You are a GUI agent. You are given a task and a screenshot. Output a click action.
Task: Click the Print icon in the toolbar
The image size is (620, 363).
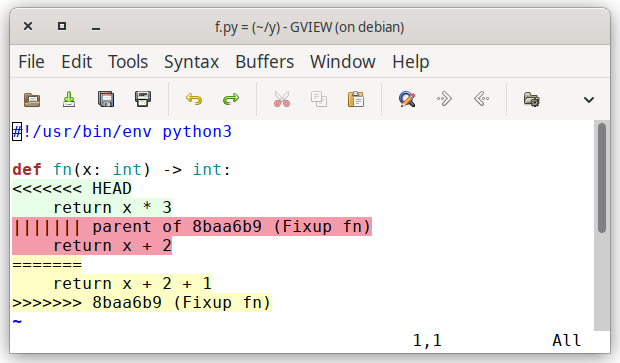tap(143, 99)
